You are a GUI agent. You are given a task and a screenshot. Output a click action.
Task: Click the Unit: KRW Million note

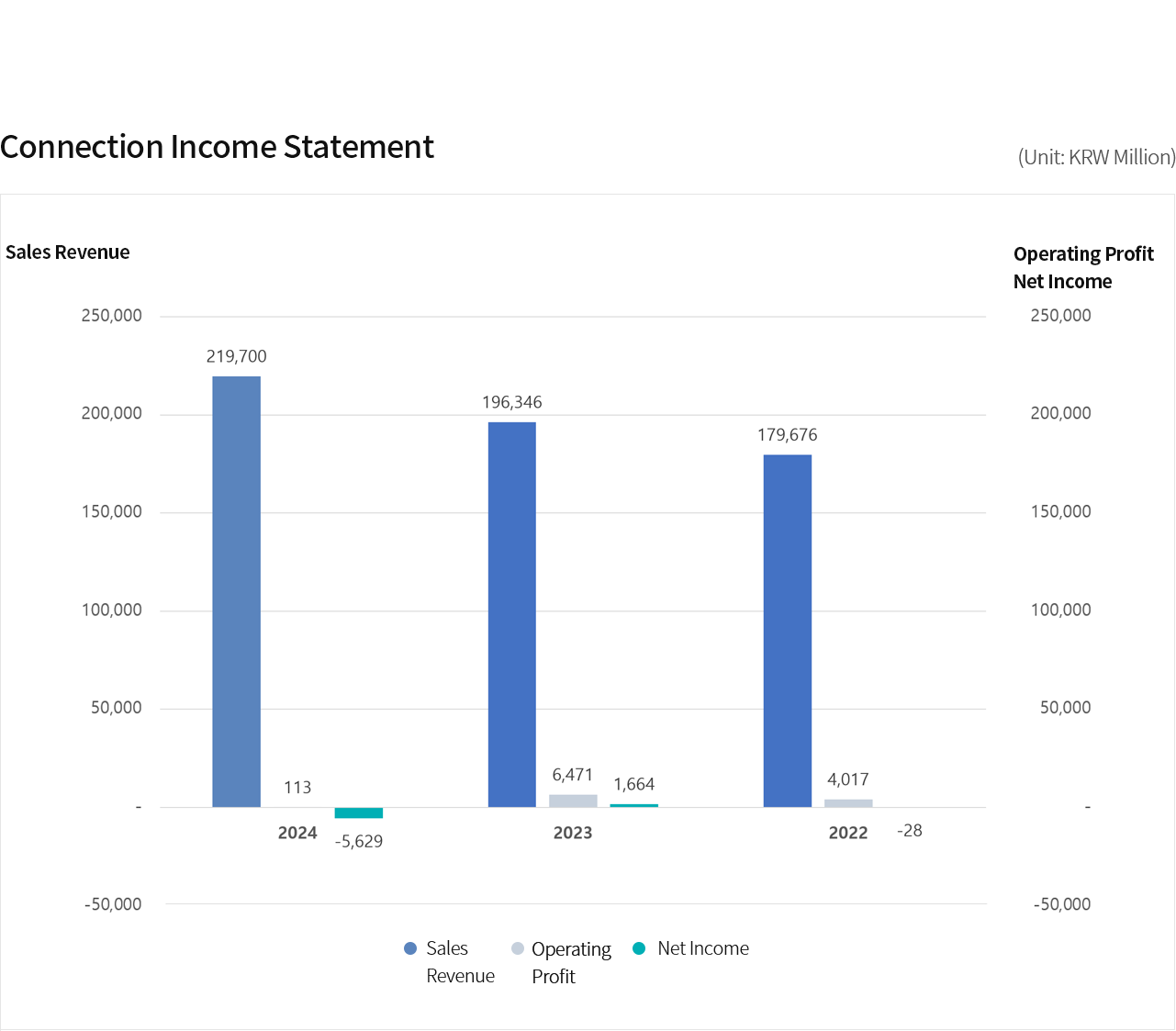tap(1096, 157)
